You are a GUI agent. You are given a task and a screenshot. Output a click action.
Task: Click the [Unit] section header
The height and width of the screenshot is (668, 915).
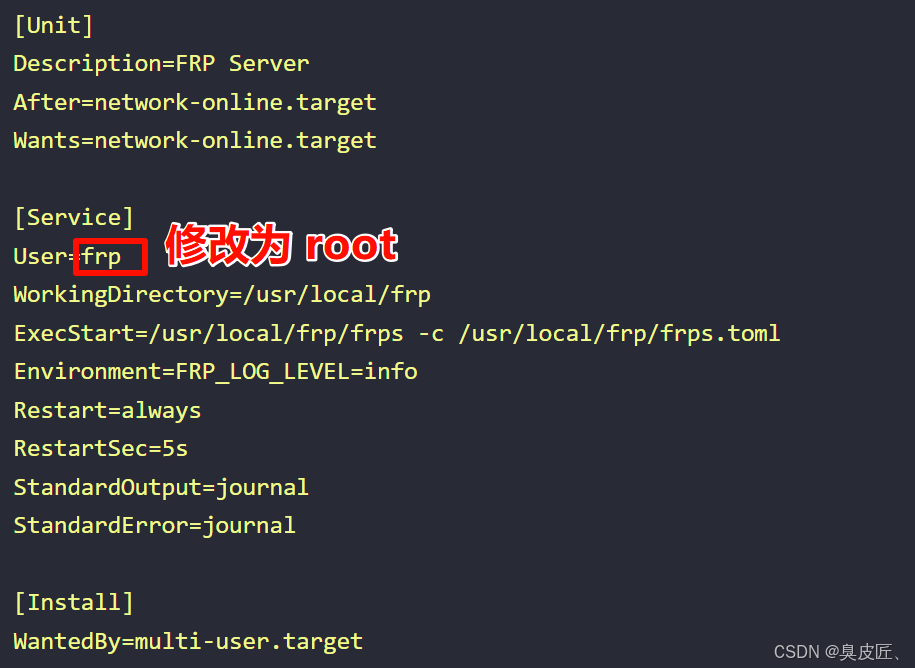[x=53, y=26]
